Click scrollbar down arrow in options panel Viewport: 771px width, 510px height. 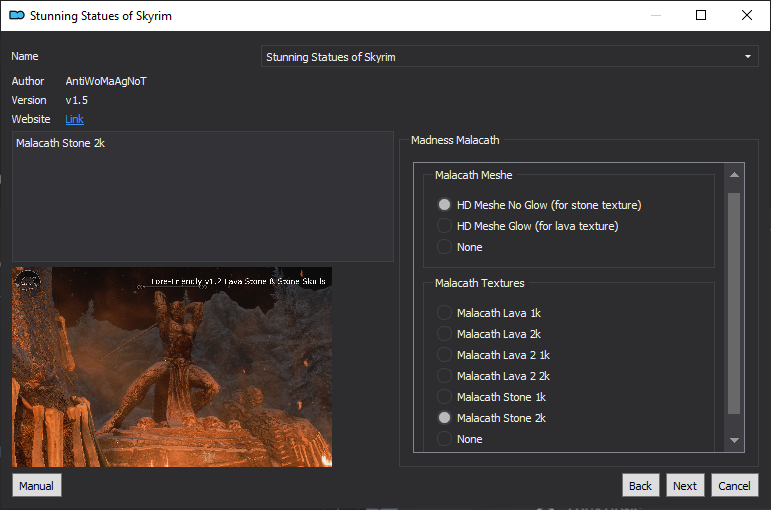click(734, 440)
